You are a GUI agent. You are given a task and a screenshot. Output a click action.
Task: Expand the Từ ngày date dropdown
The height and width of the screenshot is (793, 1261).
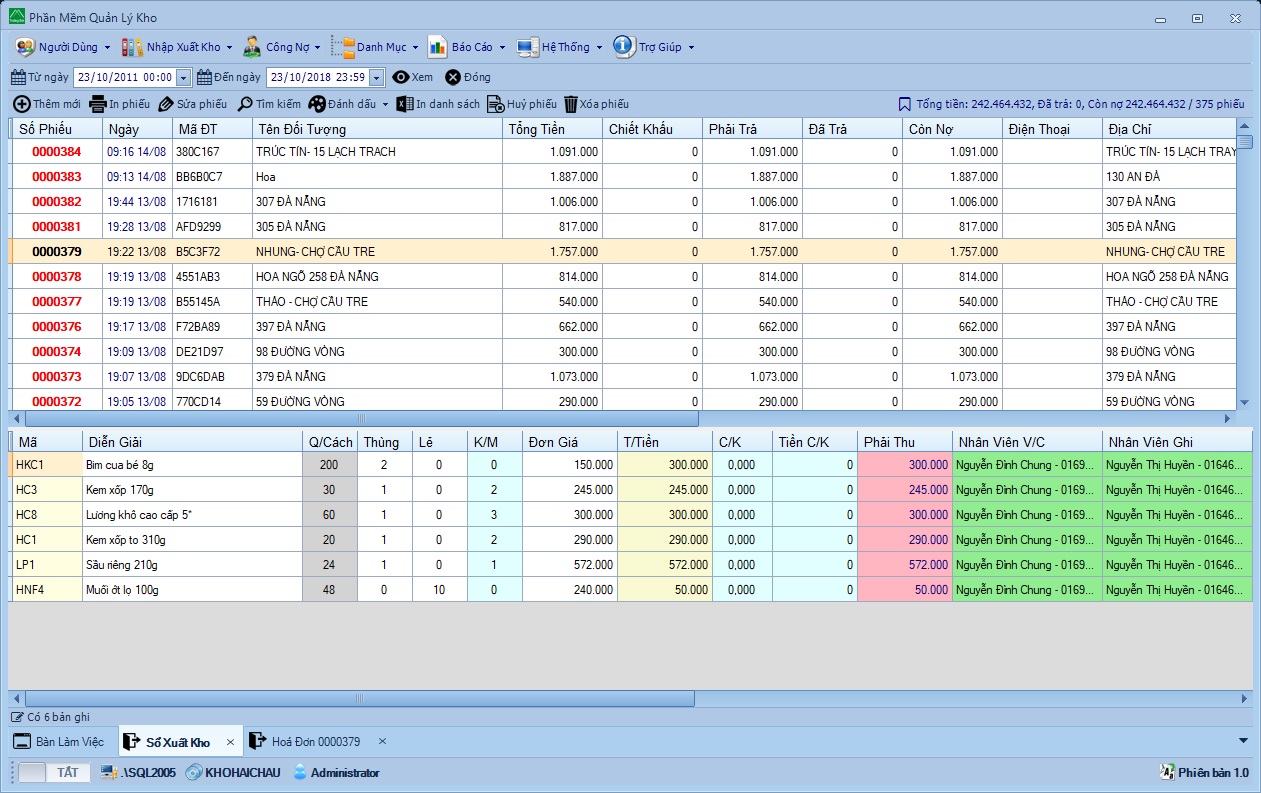(x=184, y=77)
